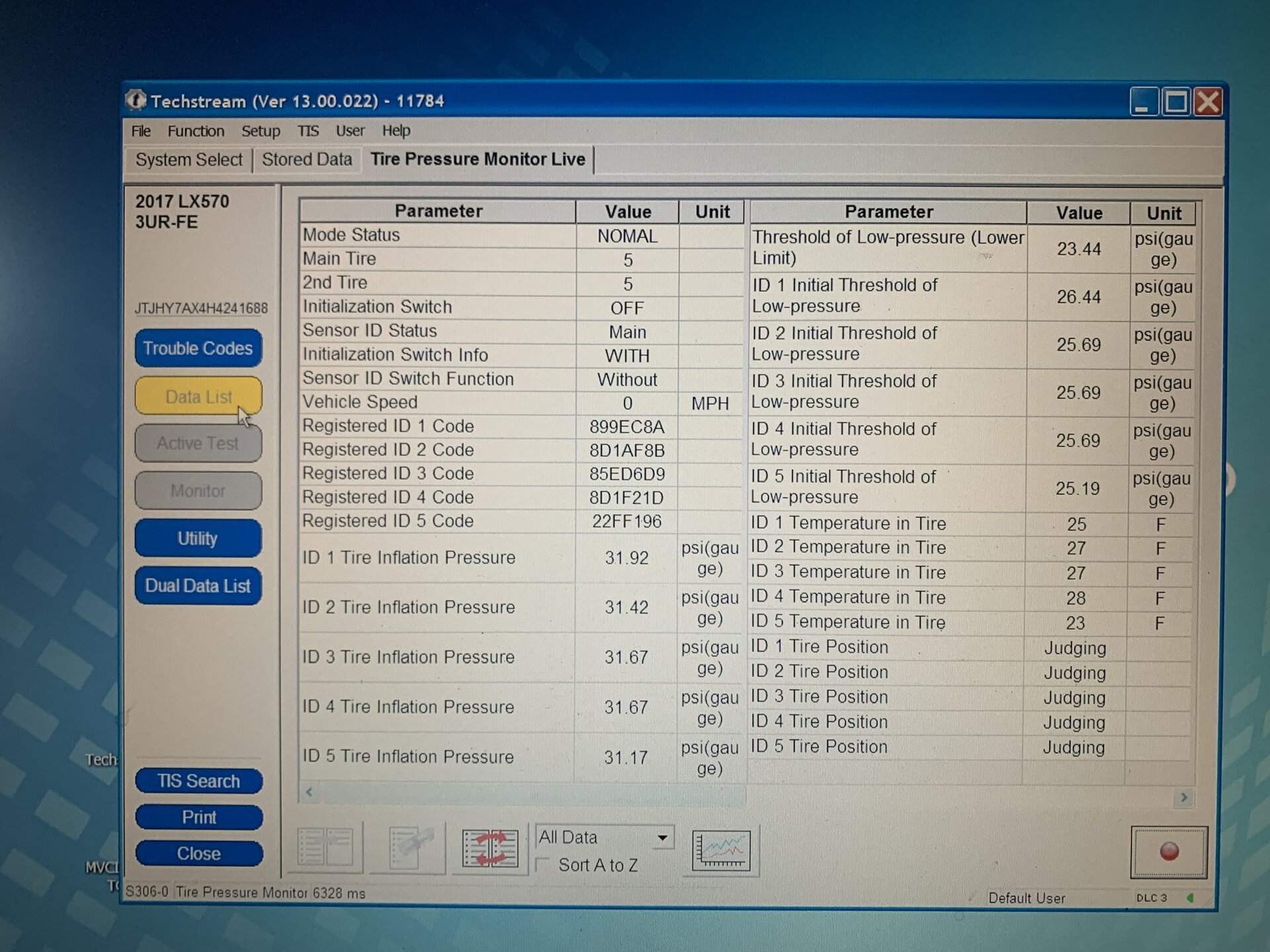Open the Utility button

pos(198,539)
